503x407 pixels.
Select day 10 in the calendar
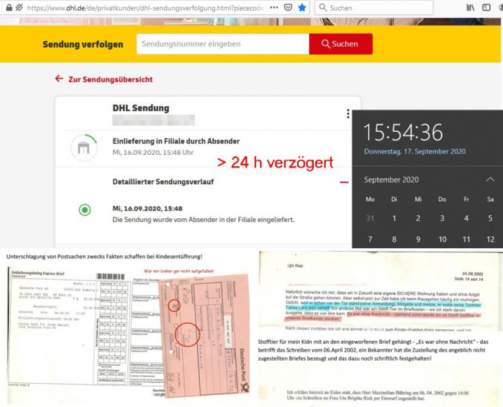tap(442, 239)
